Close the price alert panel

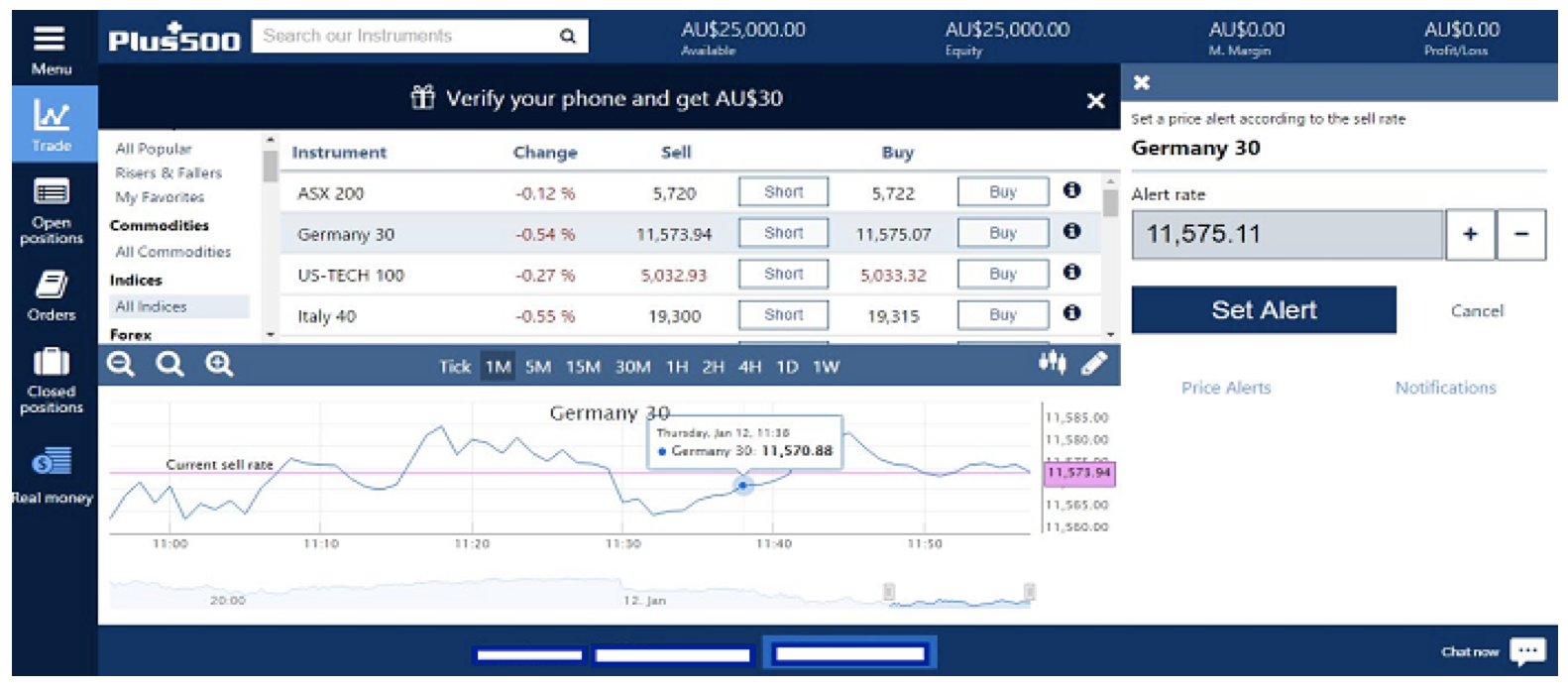point(1142,82)
